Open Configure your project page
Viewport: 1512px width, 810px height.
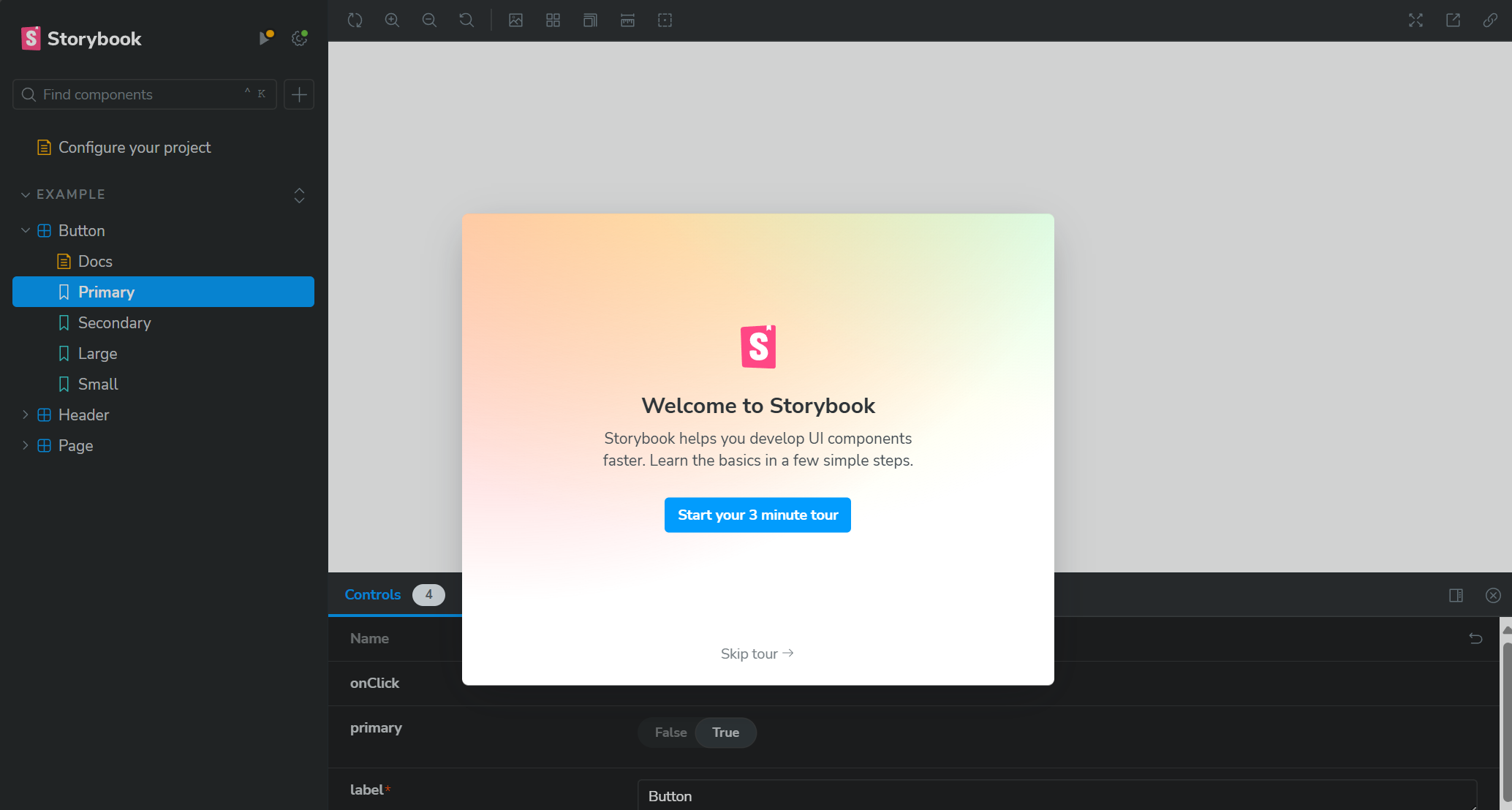point(135,148)
